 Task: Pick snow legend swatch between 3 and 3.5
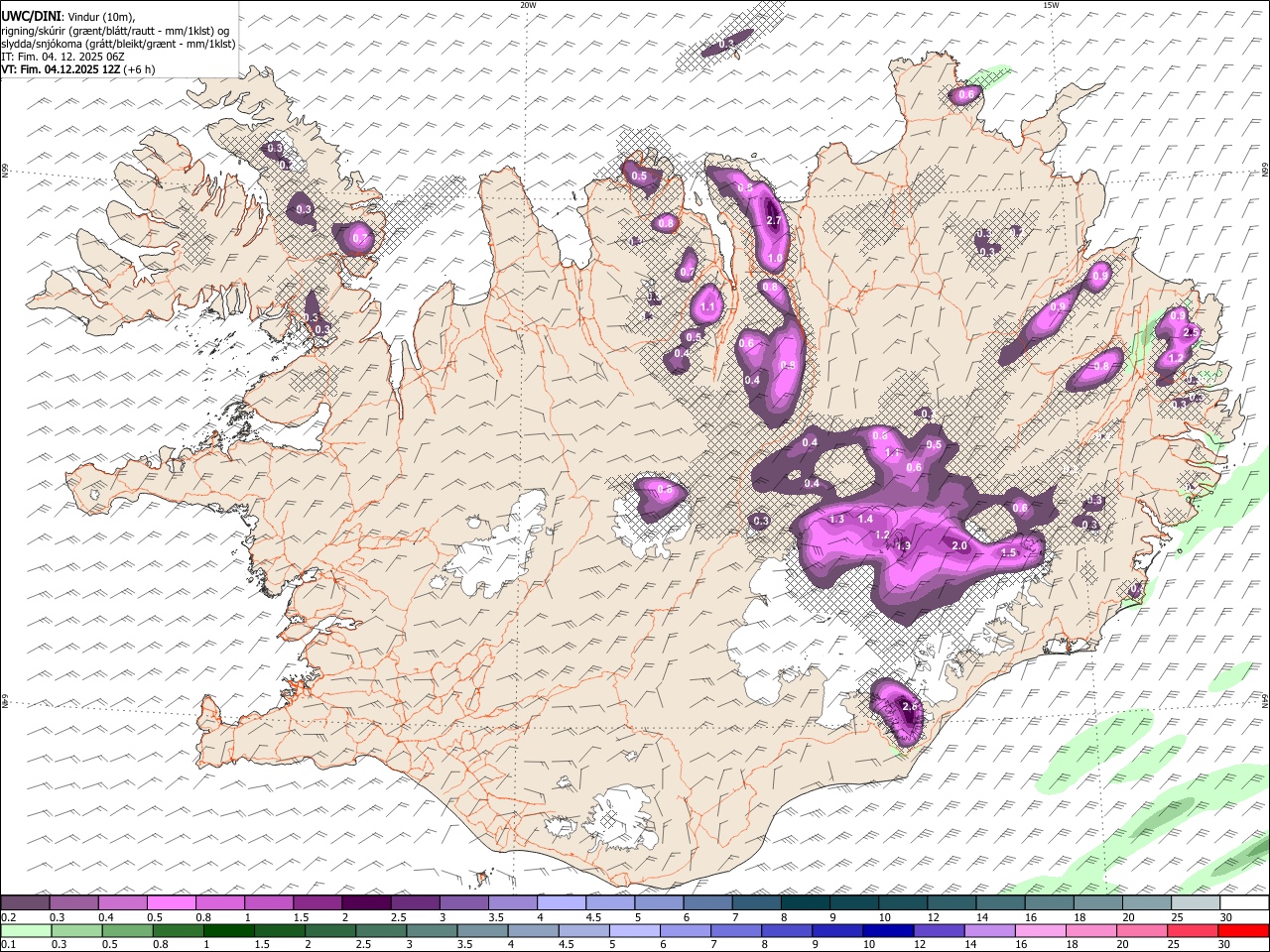(x=464, y=902)
